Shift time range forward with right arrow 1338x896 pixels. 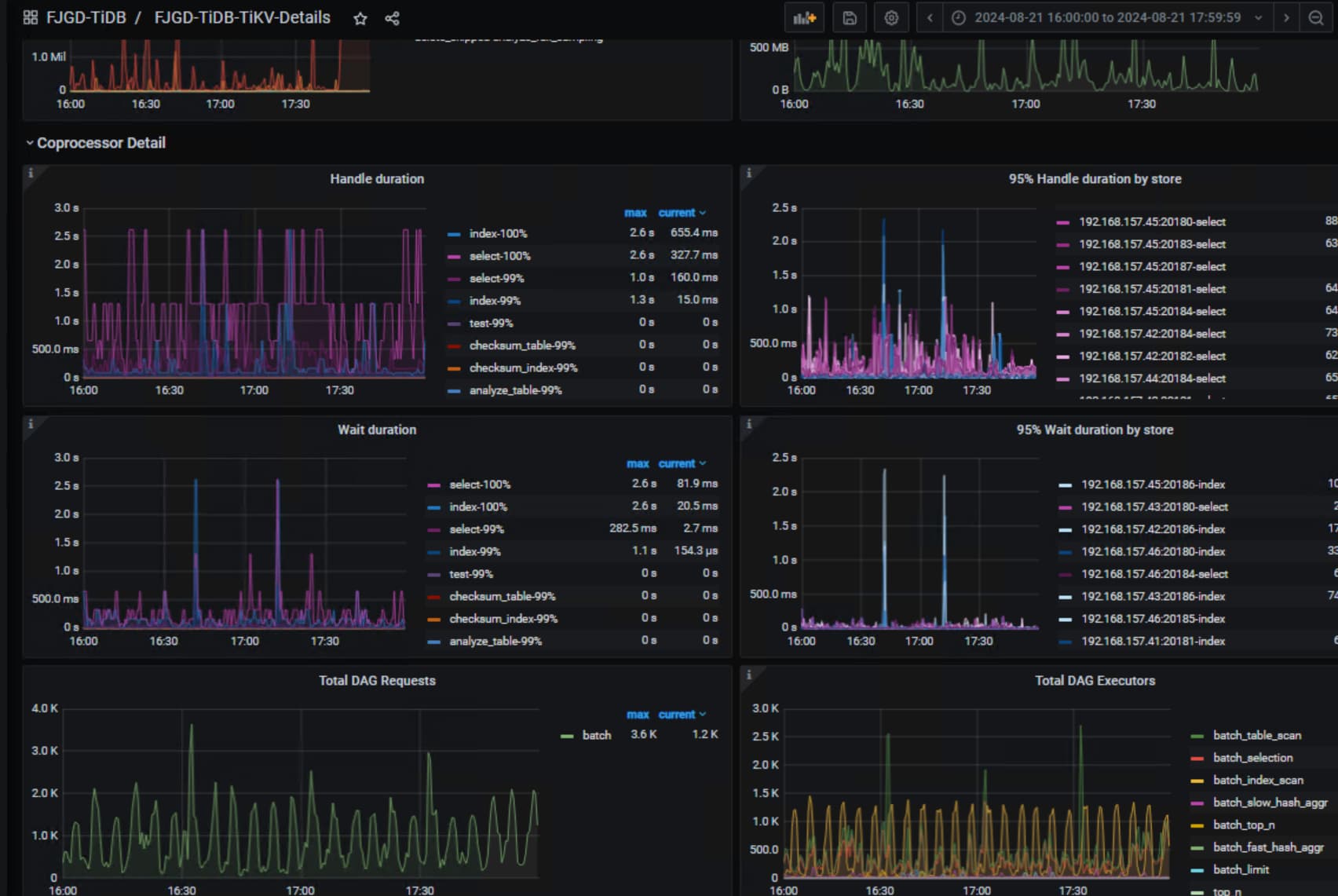coord(1286,18)
